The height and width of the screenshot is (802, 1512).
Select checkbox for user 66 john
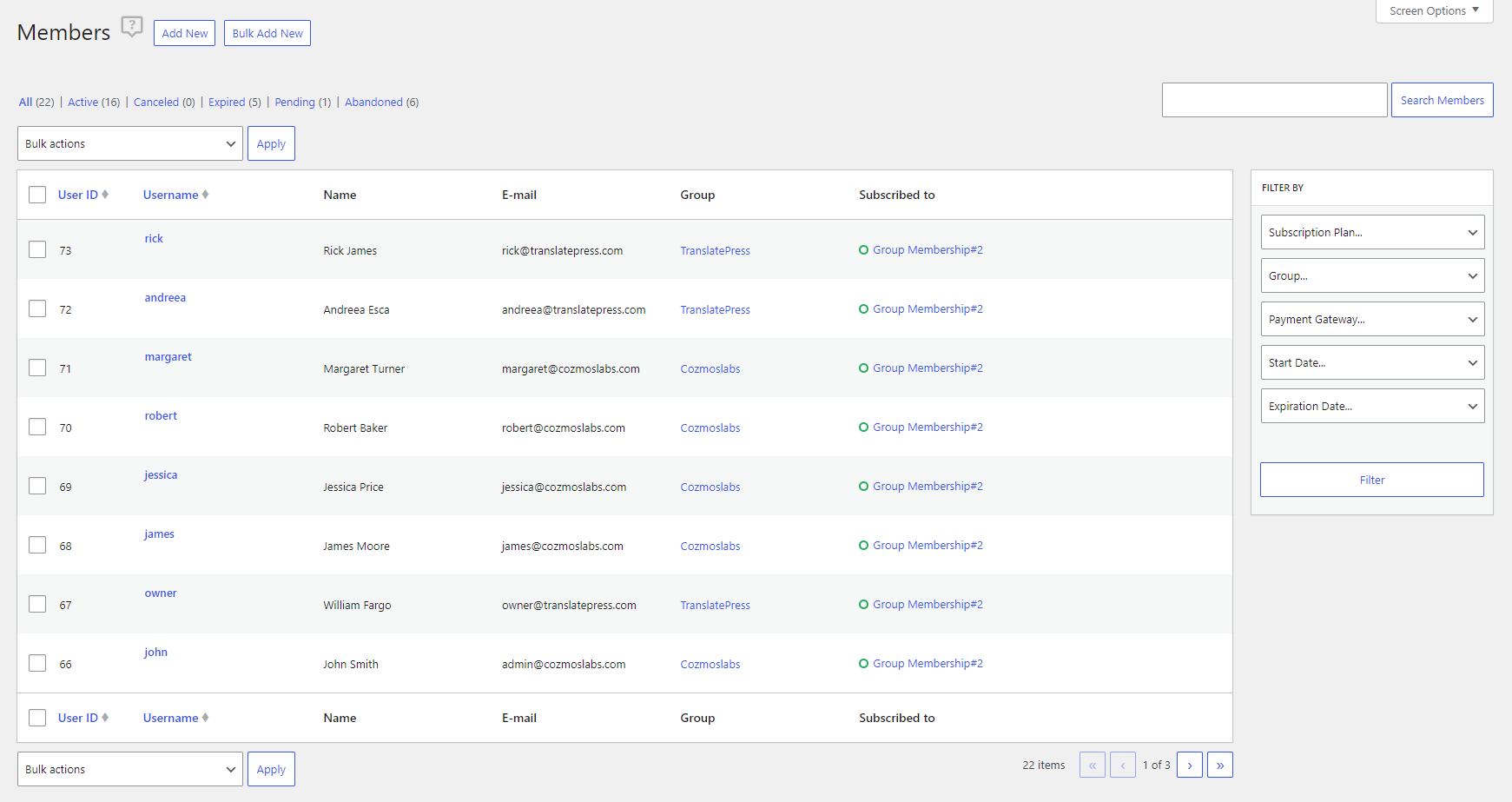click(x=37, y=663)
